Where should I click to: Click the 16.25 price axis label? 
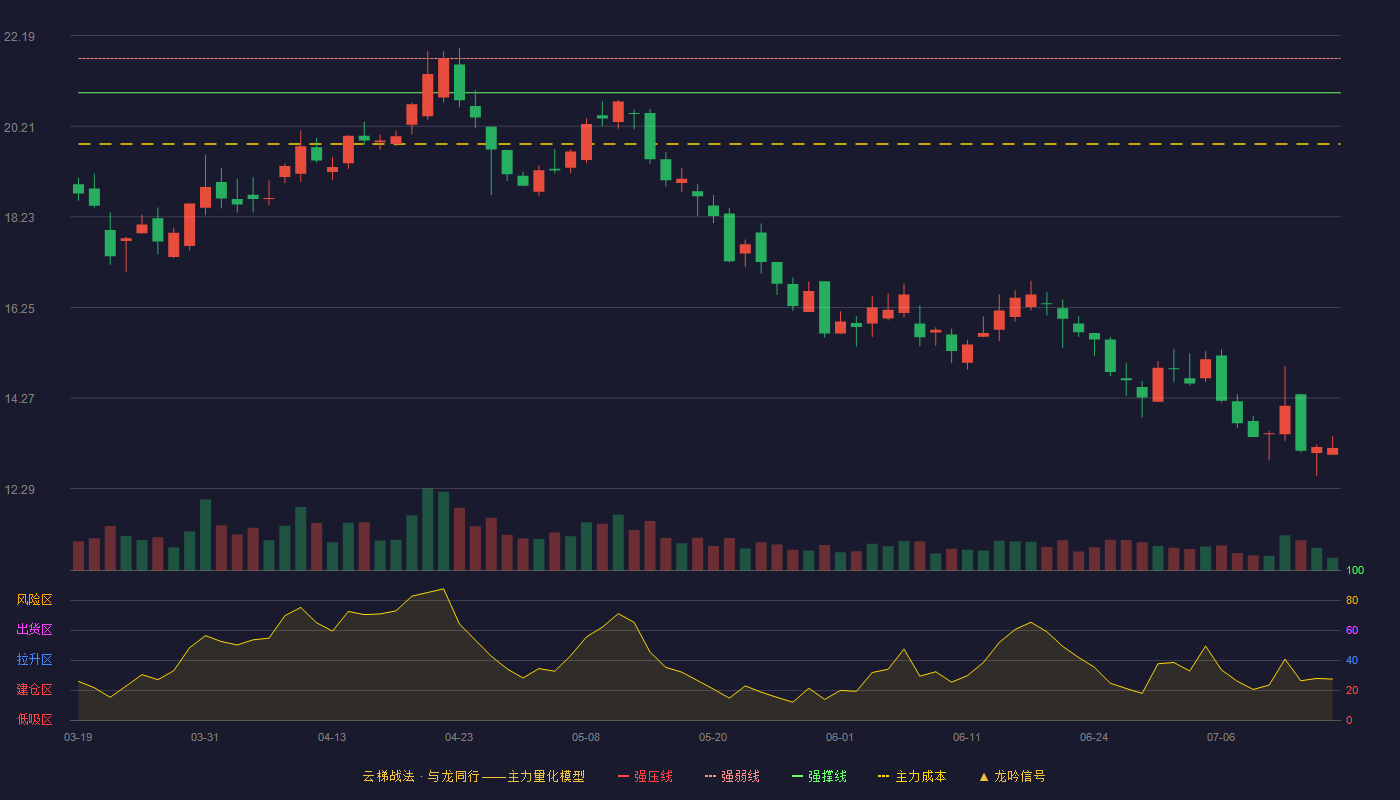click(x=19, y=308)
